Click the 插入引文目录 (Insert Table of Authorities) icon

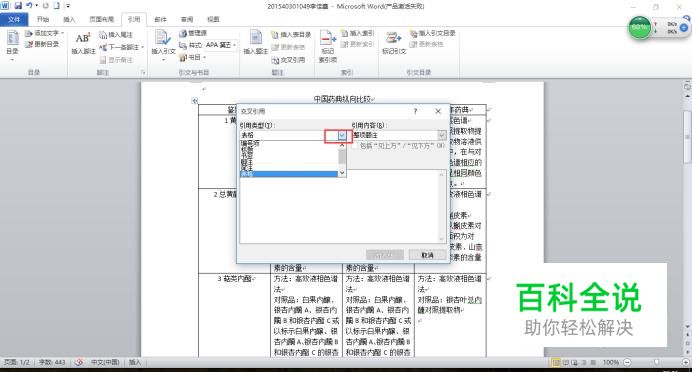[x=414, y=34]
